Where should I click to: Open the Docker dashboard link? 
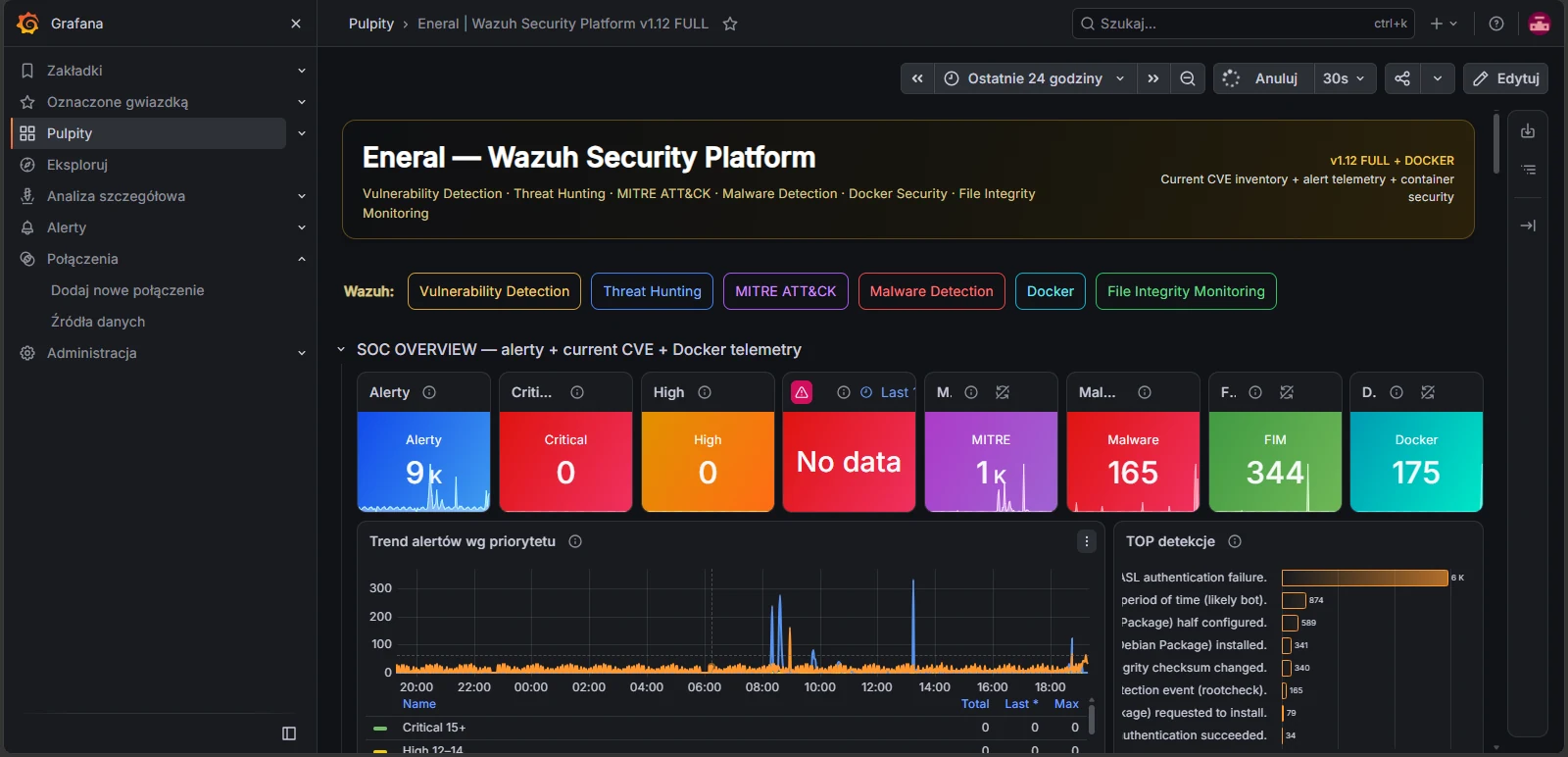[x=1051, y=291]
